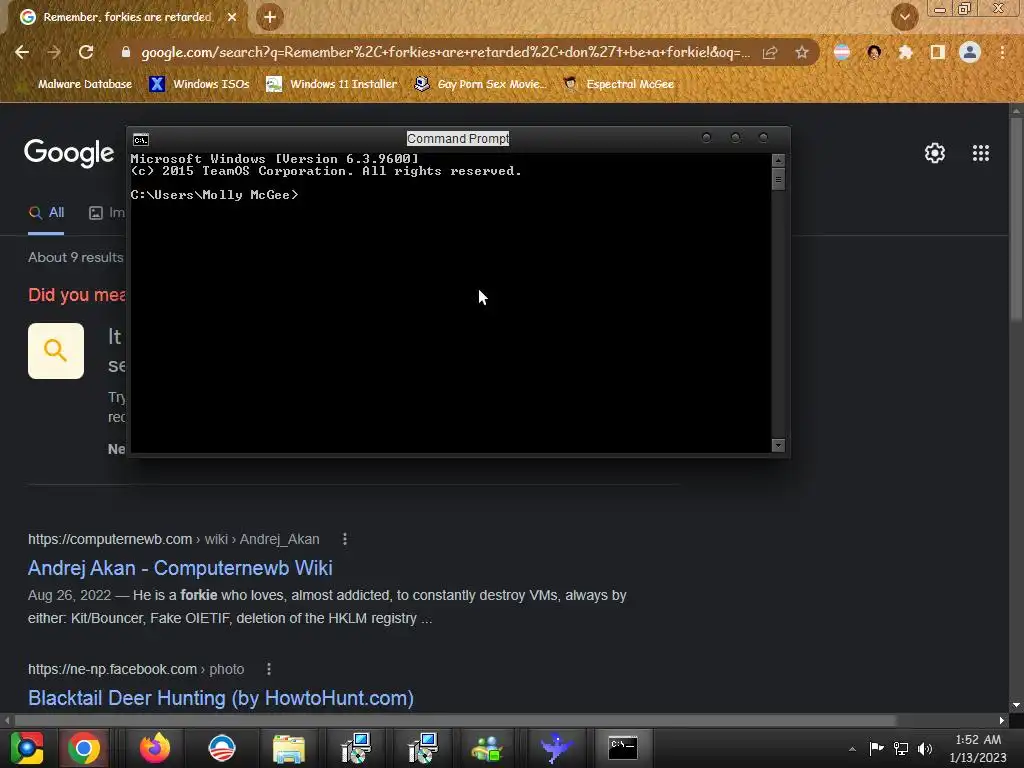1024x768 pixels.
Task: Switch to Command Prompt in the taskbar
Action: 623,748
